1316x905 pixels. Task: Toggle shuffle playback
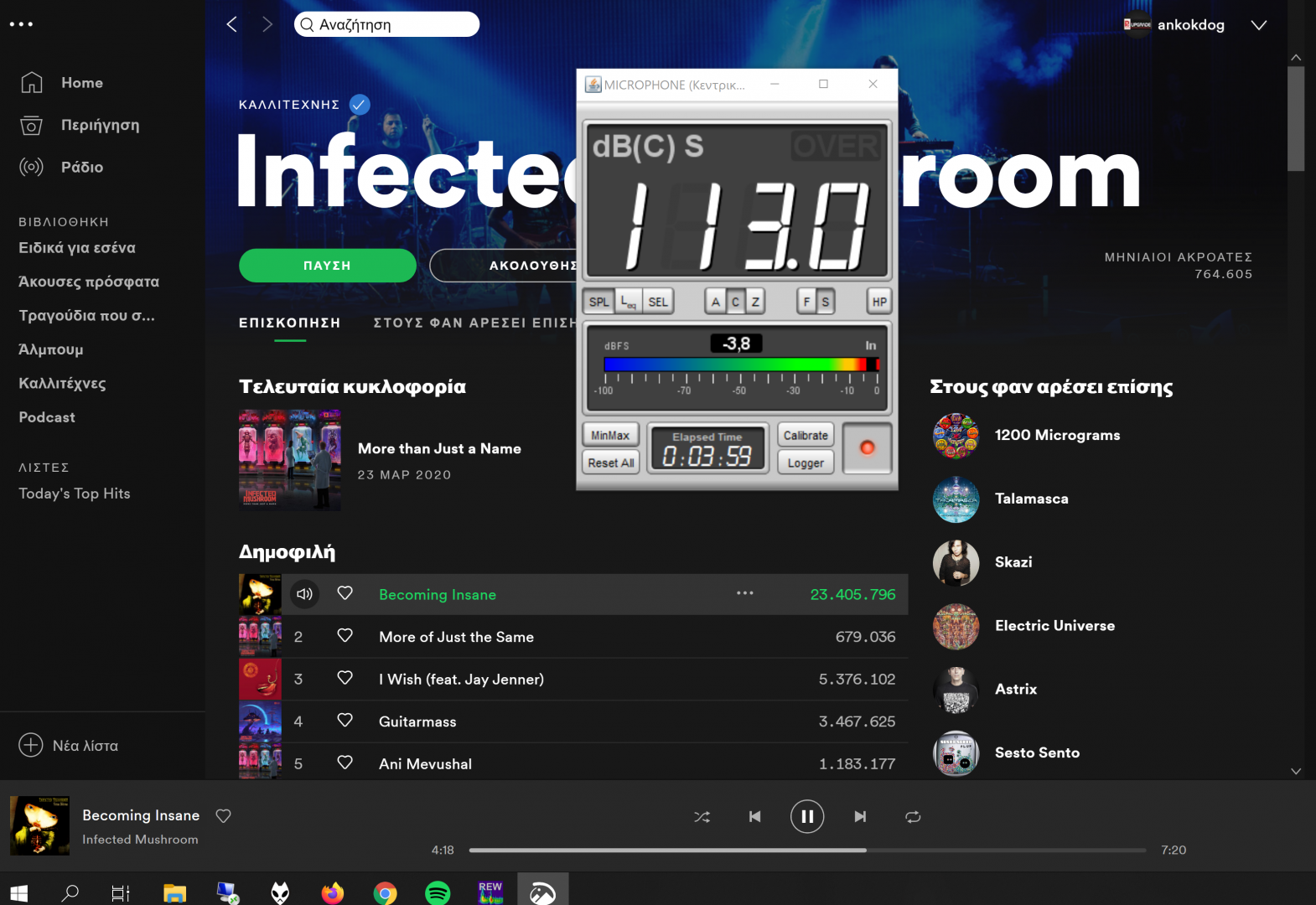click(x=702, y=817)
